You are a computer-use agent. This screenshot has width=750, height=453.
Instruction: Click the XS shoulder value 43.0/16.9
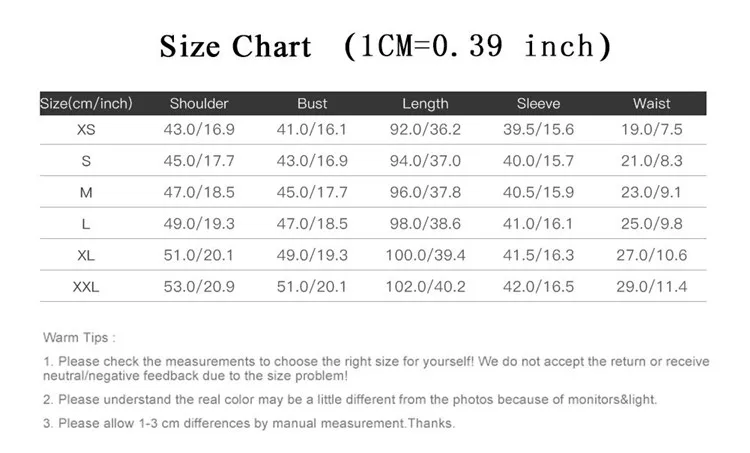click(199, 129)
